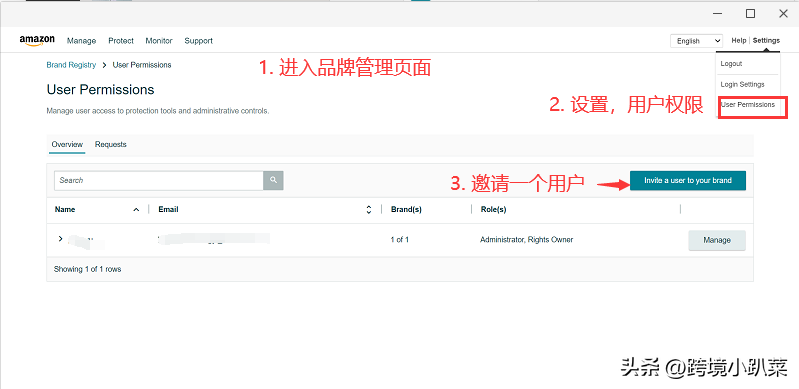Open the Protect menu

(x=121, y=41)
